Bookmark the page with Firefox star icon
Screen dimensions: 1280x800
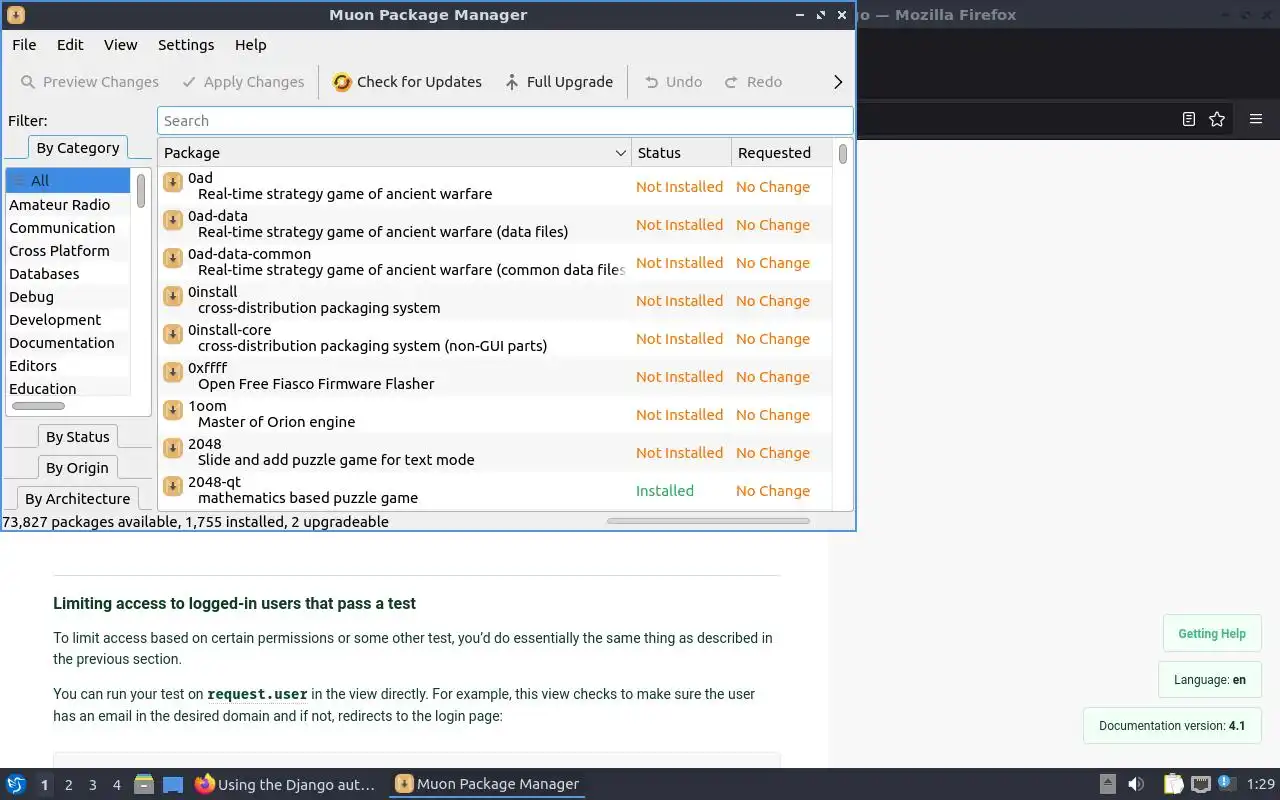(1217, 119)
